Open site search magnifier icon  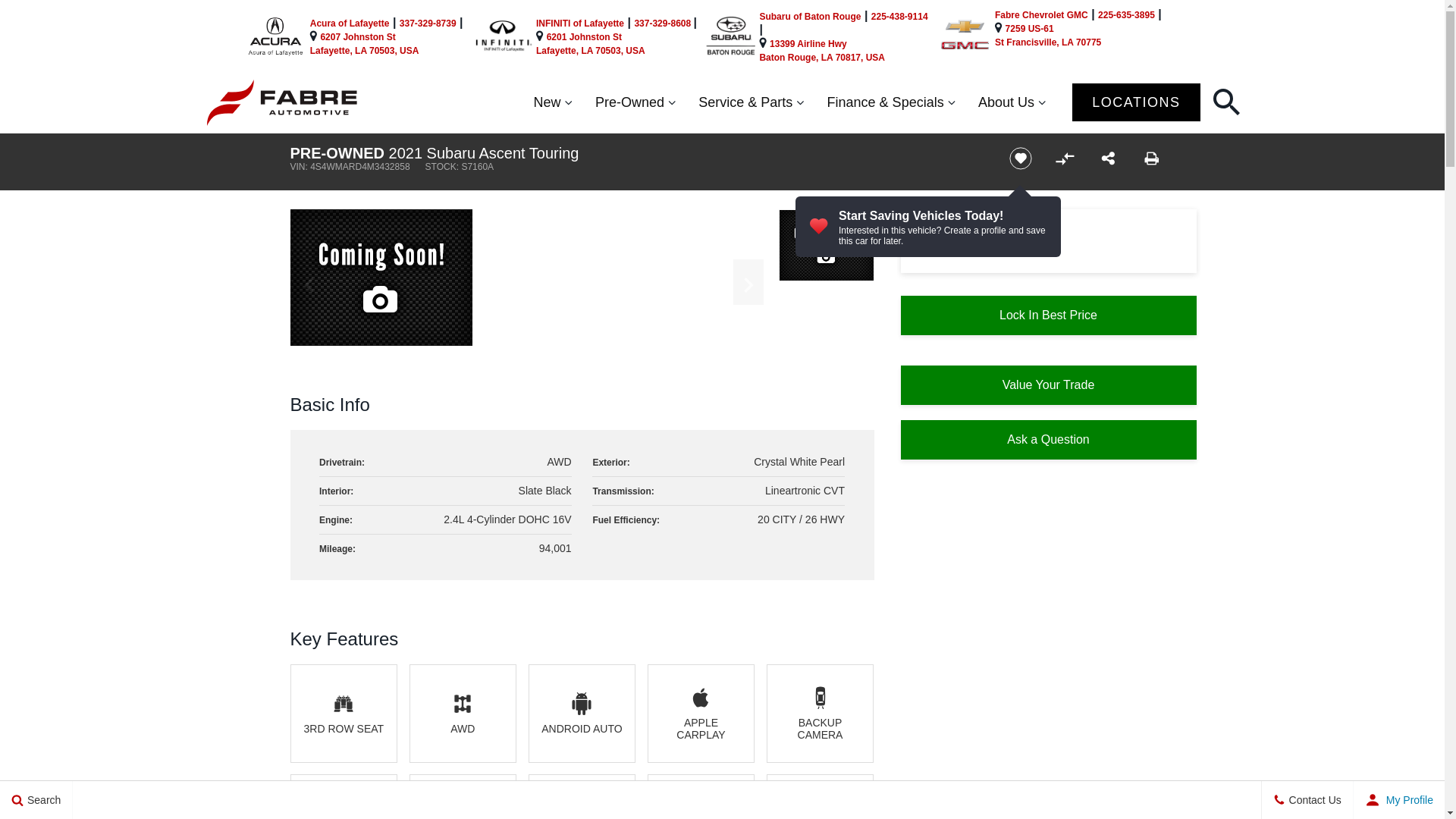pyautogui.click(x=1226, y=102)
